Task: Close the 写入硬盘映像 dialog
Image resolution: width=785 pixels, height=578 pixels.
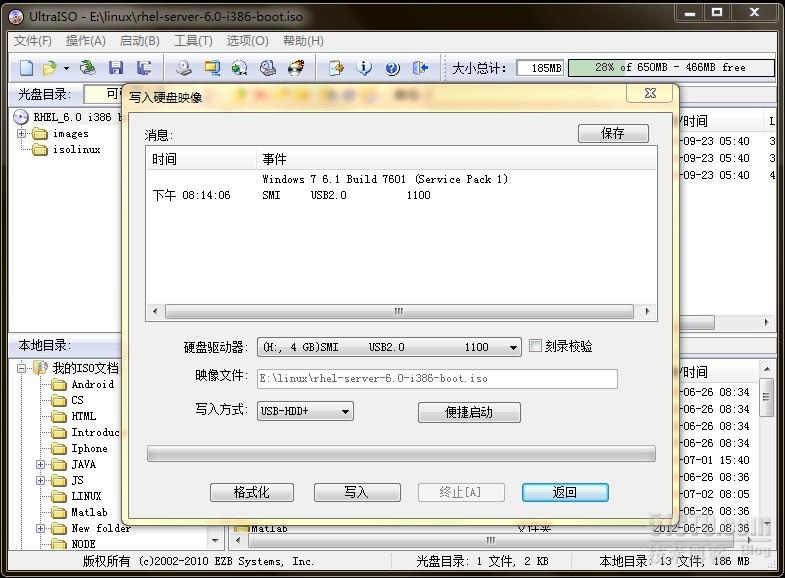Action: 650,93
